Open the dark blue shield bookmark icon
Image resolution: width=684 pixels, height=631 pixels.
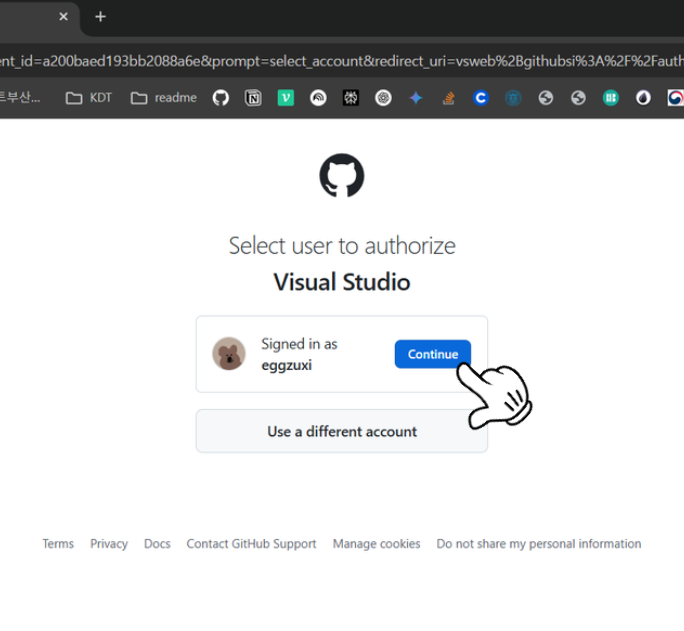click(513, 98)
